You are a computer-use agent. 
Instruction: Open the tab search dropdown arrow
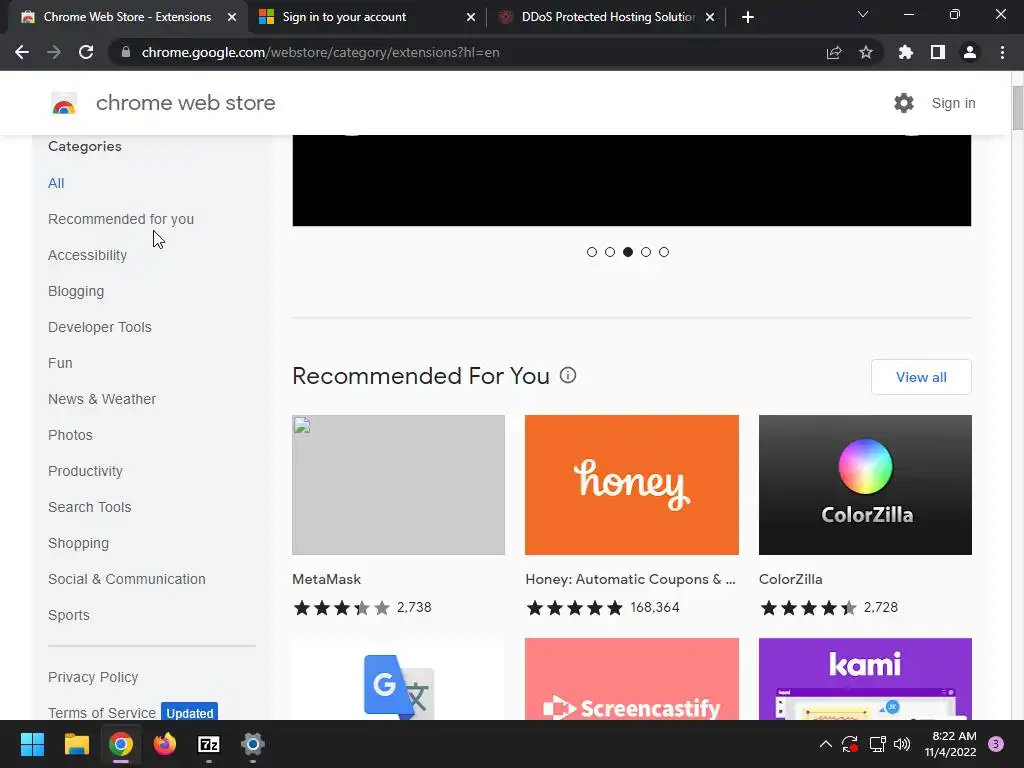862,14
